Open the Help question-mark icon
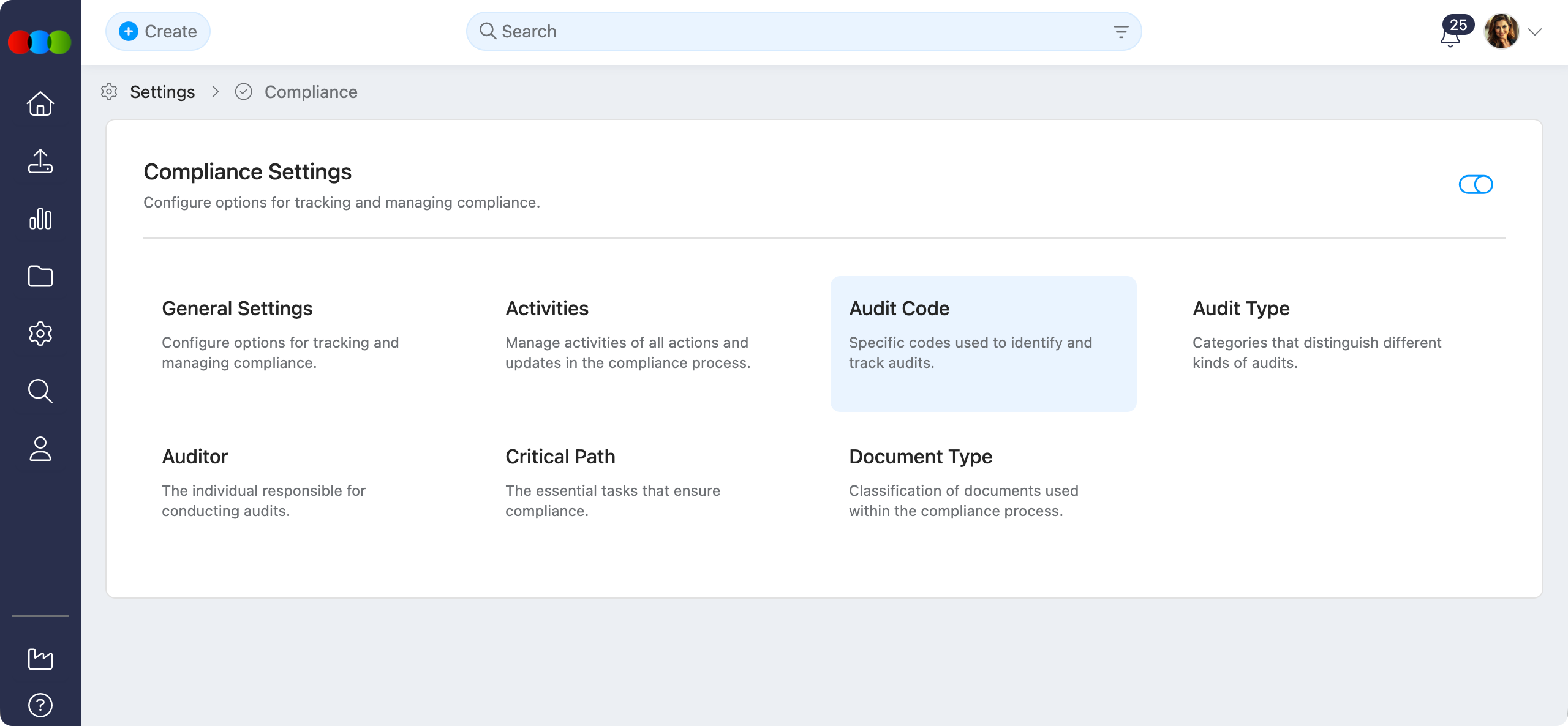The width and height of the screenshot is (1568, 726). 40,705
